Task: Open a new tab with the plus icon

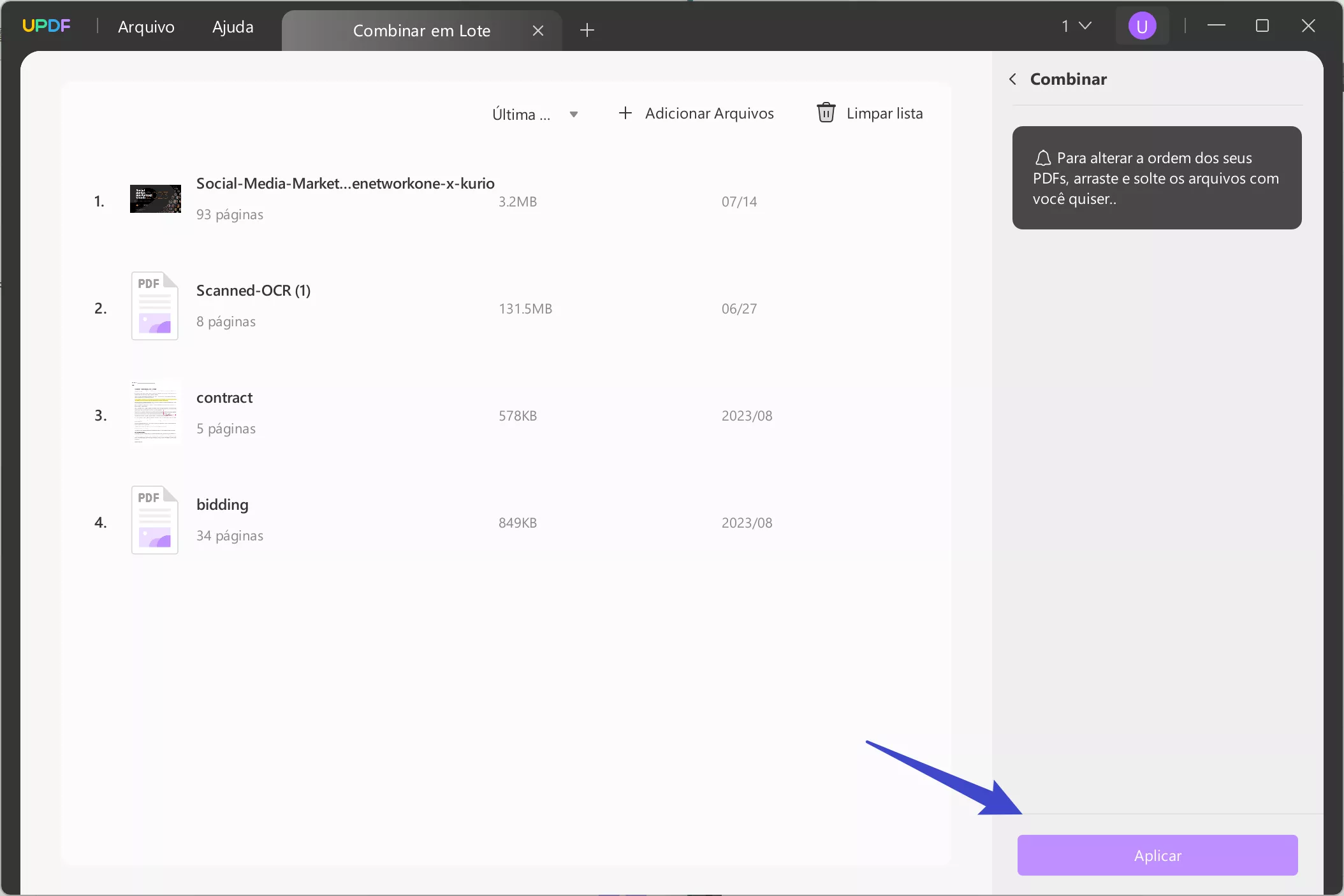Action: [587, 30]
